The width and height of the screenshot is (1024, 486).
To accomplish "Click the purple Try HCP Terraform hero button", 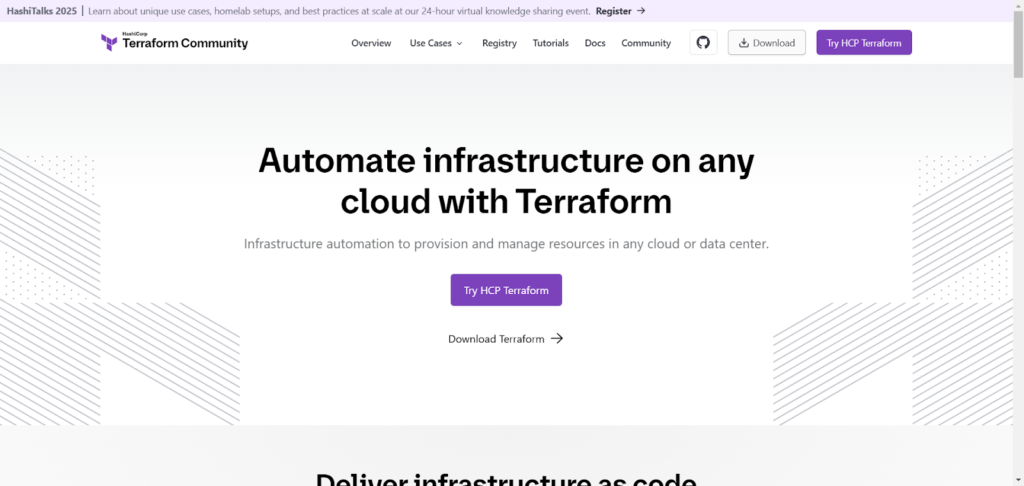I will 506,290.
